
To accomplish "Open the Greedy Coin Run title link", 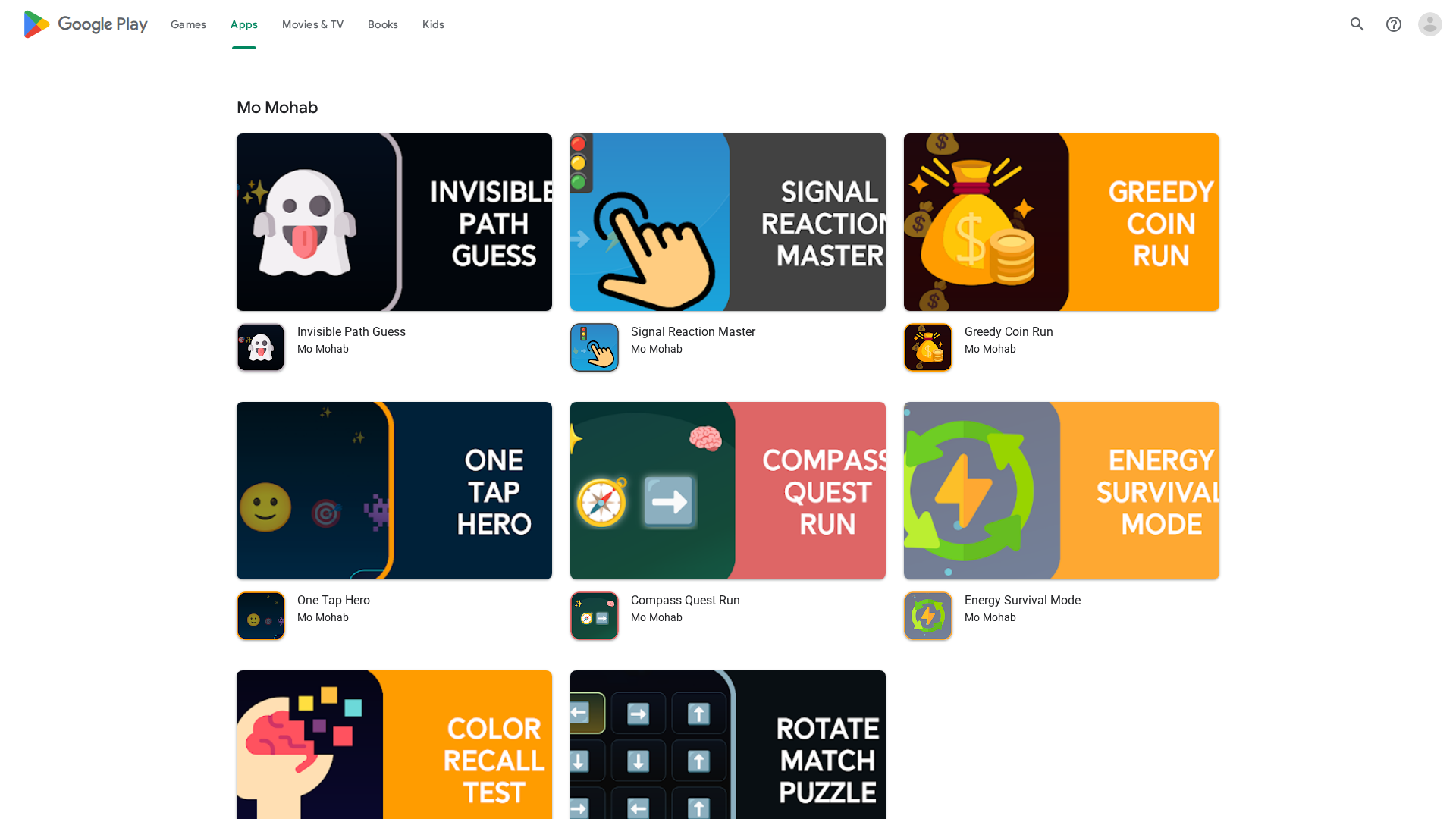I will 1009,332.
